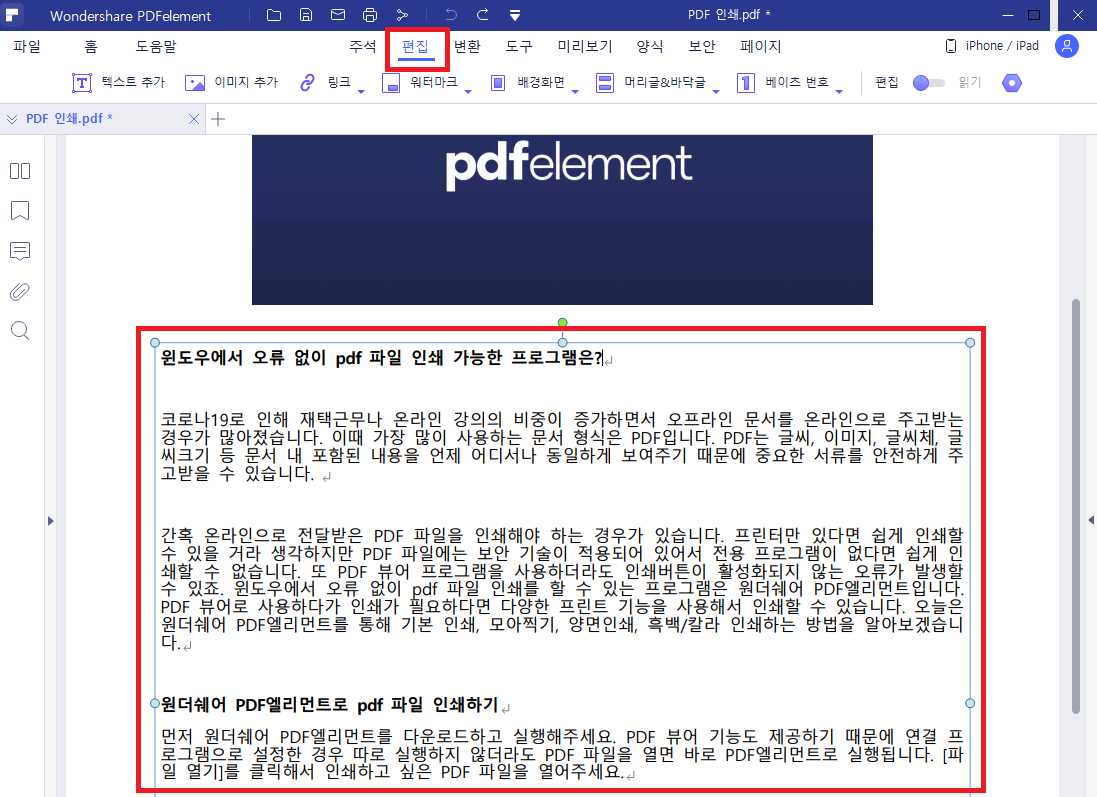This screenshot has height=797, width=1097.
Task: Open the attachments paperclip panel
Action: click(20, 291)
